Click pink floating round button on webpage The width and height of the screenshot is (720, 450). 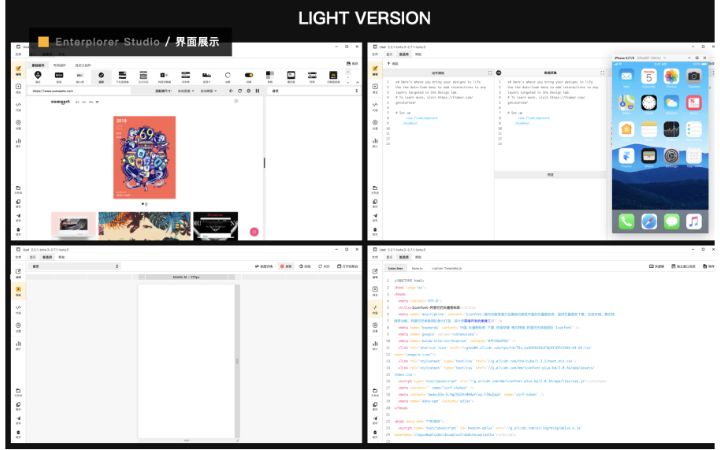click(x=254, y=232)
